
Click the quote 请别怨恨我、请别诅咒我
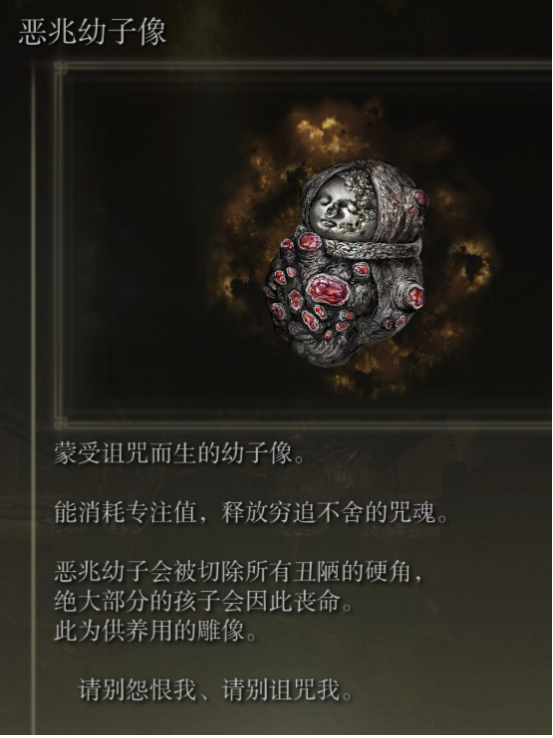point(216,690)
